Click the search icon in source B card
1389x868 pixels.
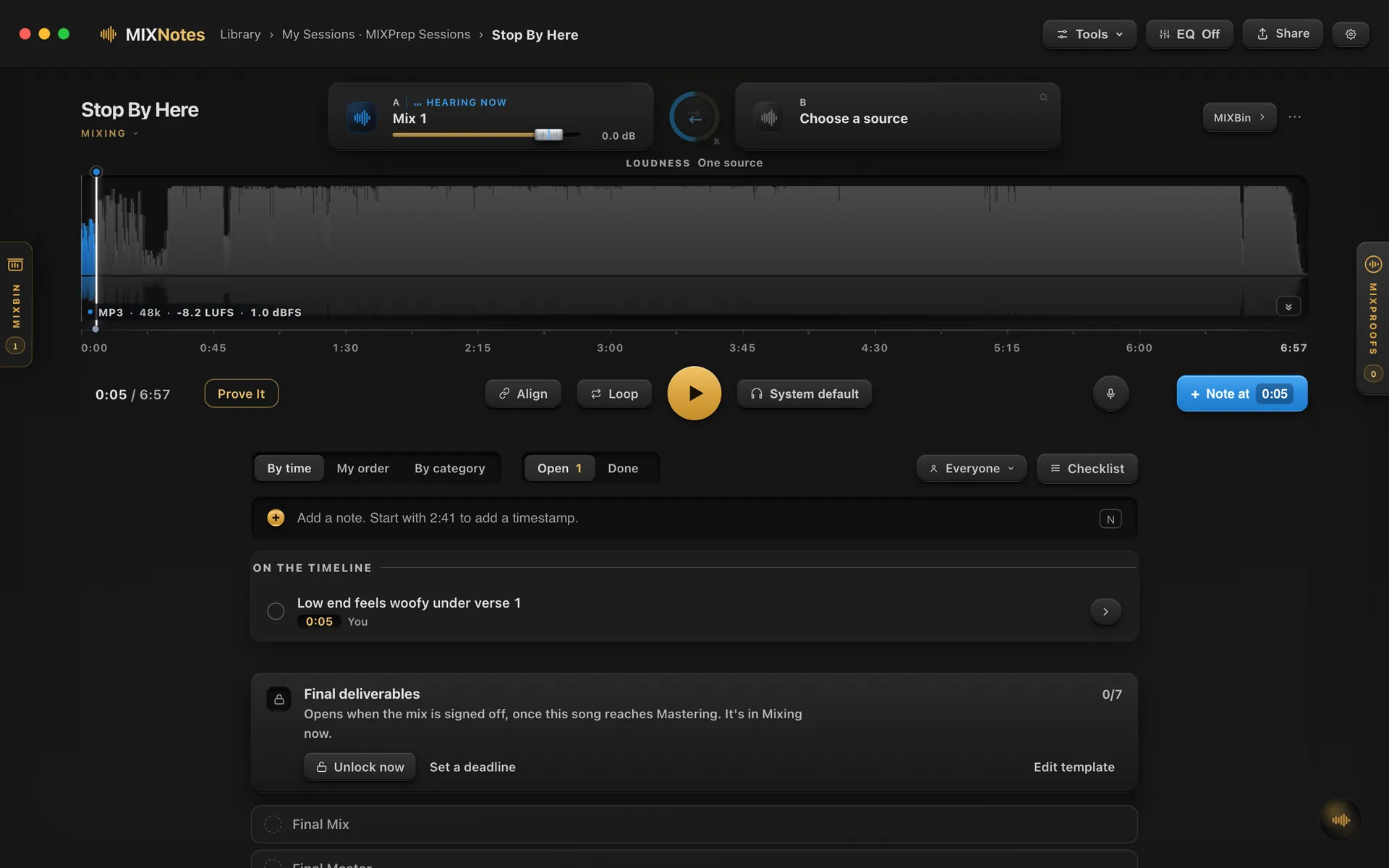pyautogui.click(x=1043, y=97)
